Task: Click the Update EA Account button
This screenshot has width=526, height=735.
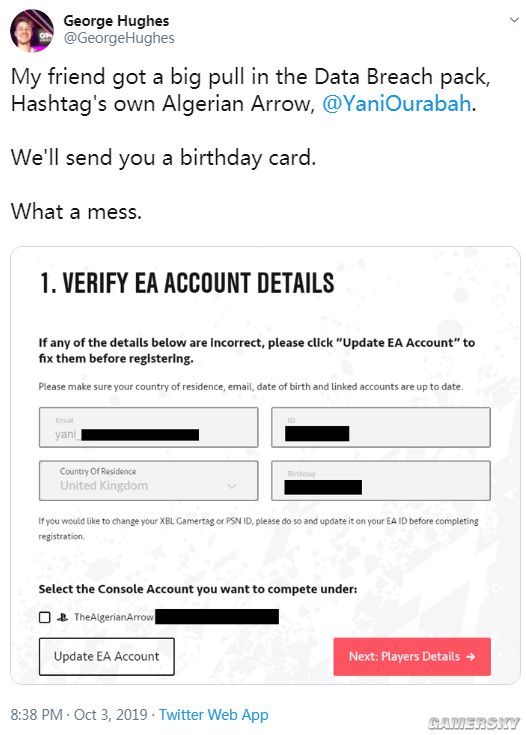Action: tap(106, 656)
